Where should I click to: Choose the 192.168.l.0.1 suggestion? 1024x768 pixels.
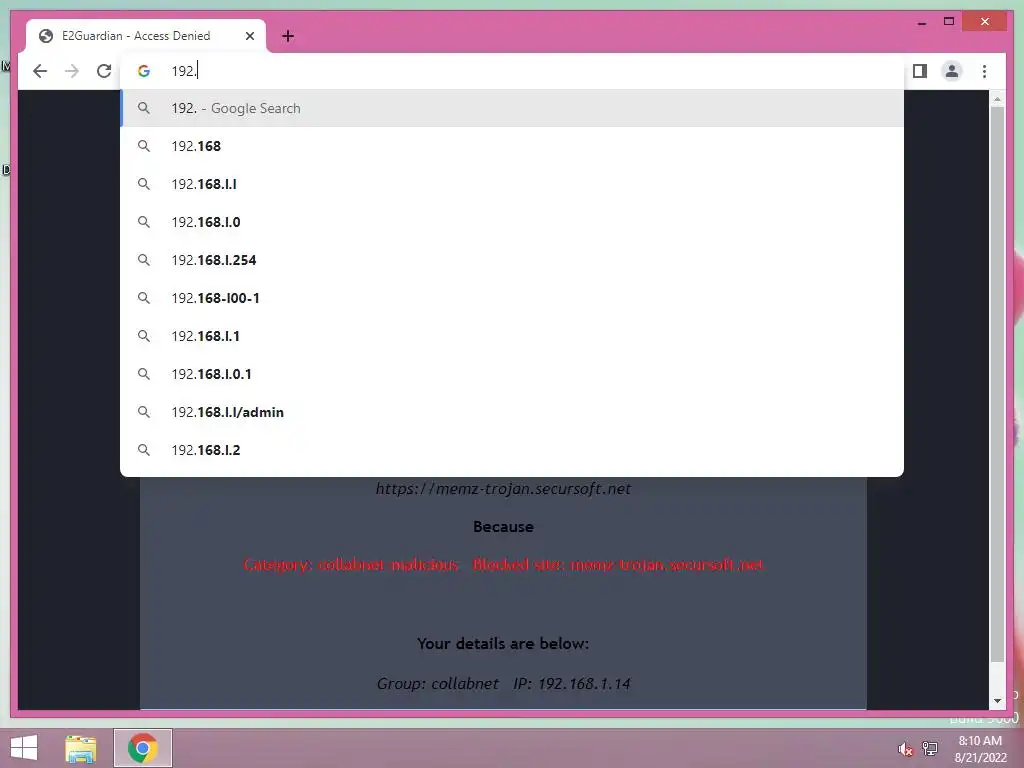[x=512, y=374]
